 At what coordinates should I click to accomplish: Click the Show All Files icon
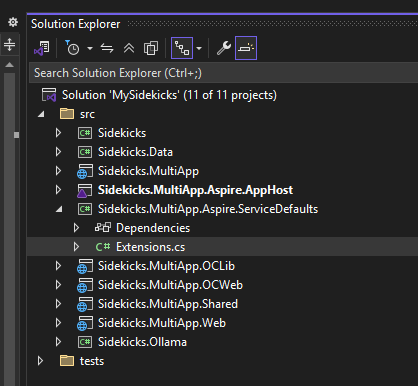[x=151, y=49]
